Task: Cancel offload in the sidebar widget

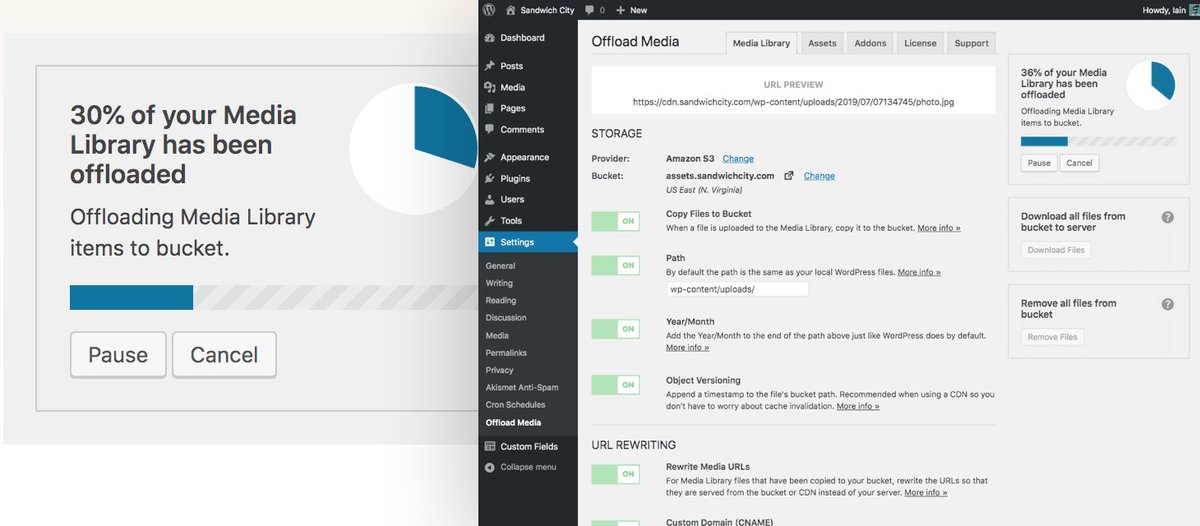Action: tap(1079, 162)
